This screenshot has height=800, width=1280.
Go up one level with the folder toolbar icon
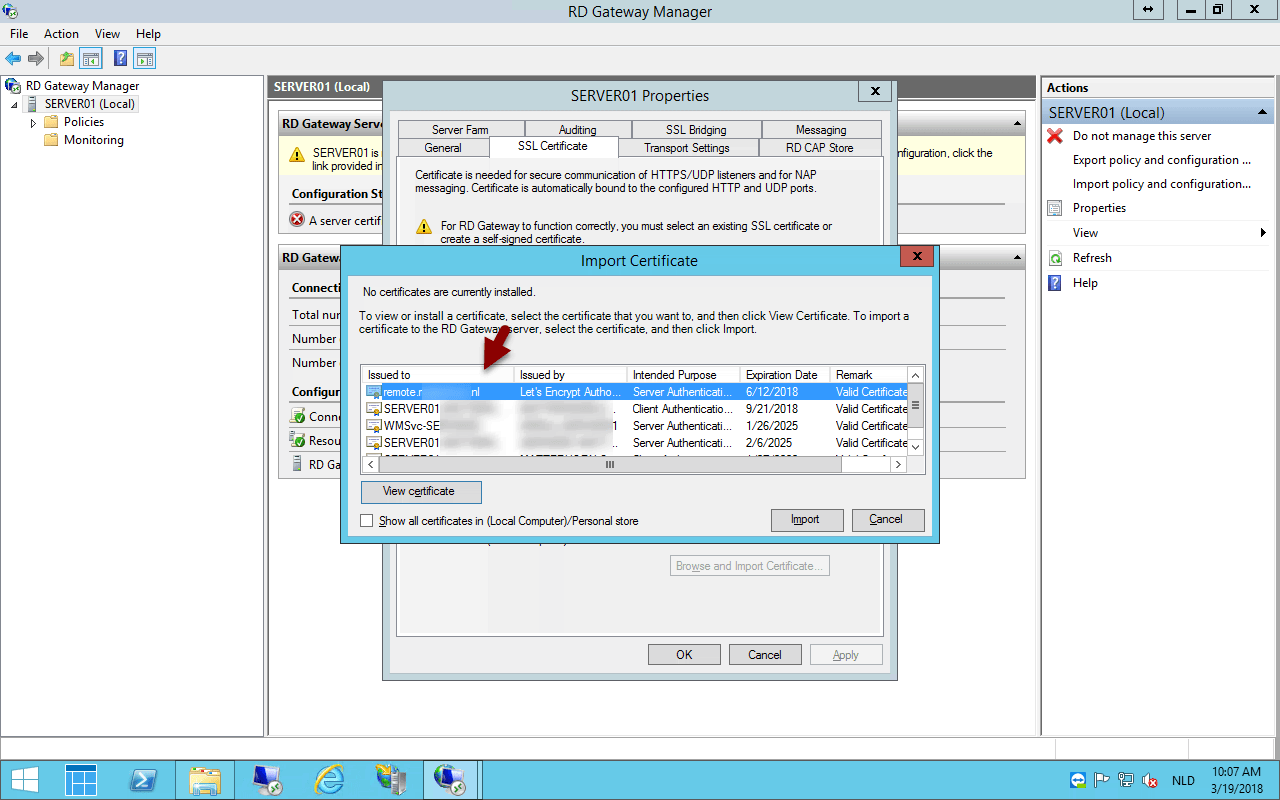coord(67,59)
